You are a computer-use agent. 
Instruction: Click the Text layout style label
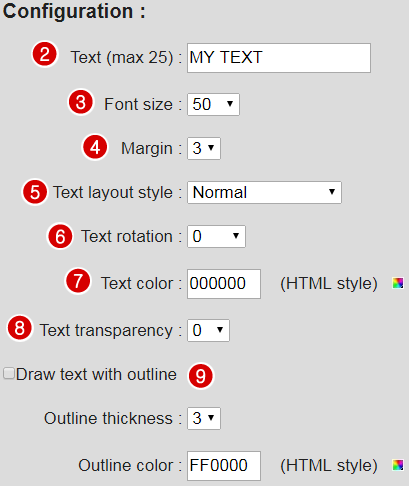pyautogui.click(x=117, y=193)
